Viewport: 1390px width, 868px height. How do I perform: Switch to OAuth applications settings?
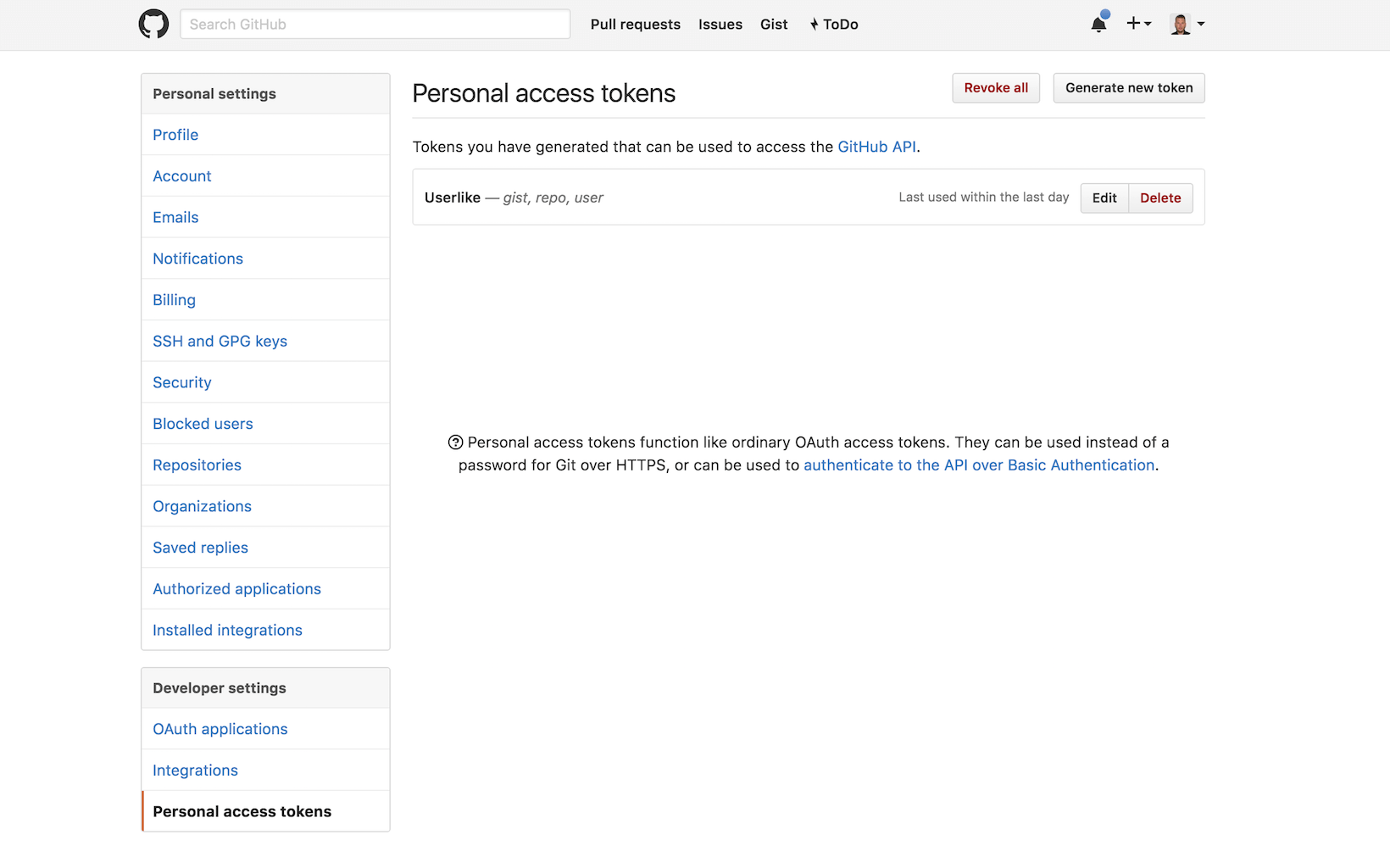220,729
